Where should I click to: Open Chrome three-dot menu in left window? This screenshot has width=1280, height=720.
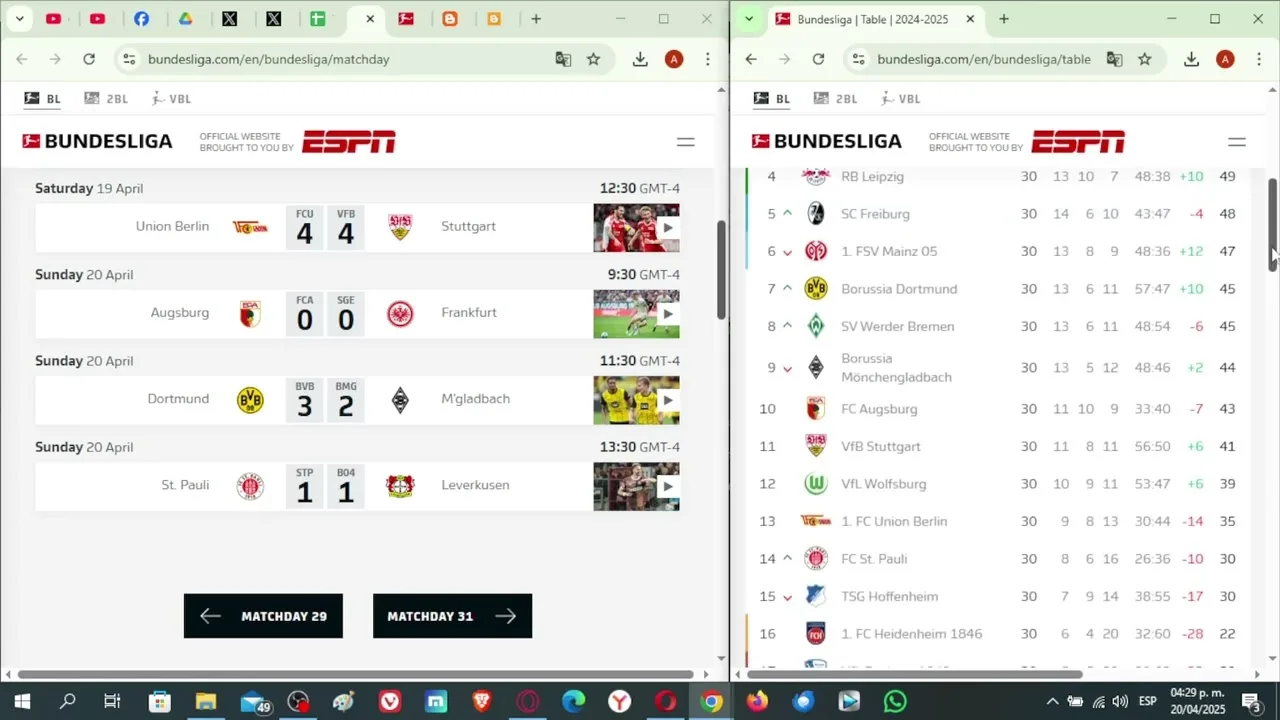pyautogui.click(x=708, y=59)
